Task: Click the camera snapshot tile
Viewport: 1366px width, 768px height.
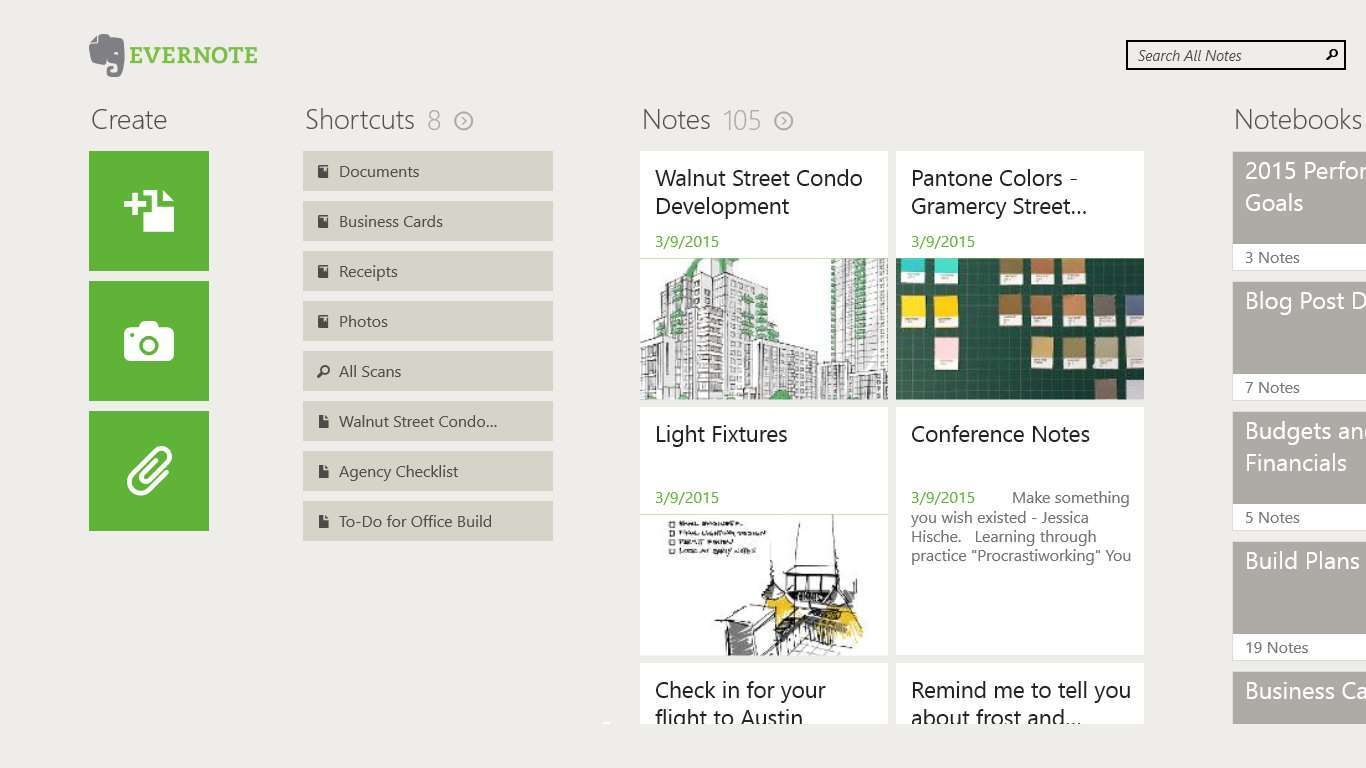Action: pyautogui.click(x=149, y=341)
